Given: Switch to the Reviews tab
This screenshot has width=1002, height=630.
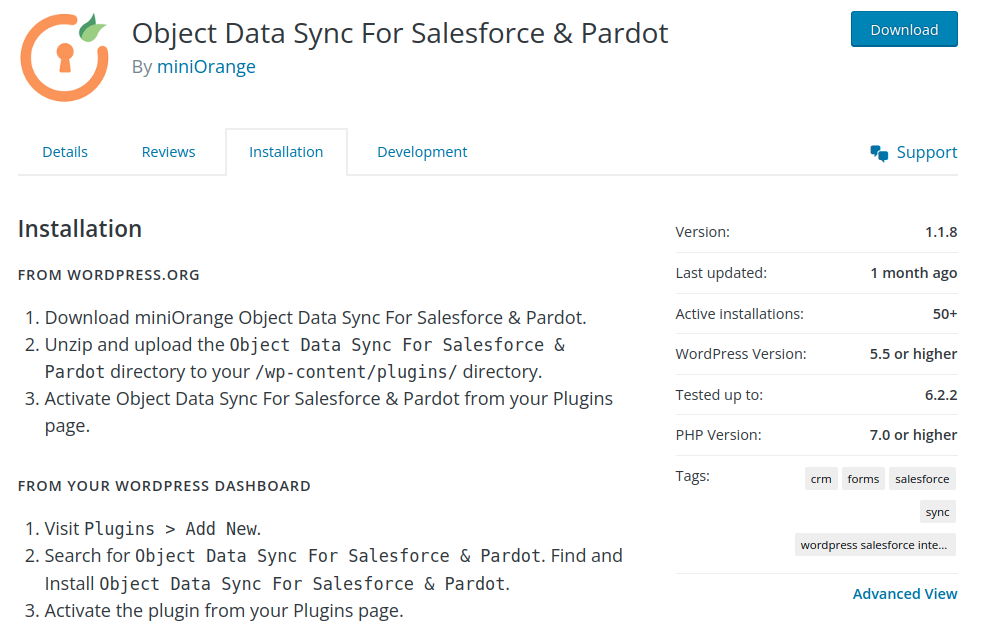Looking at the screenshot, I should (168, 151).
